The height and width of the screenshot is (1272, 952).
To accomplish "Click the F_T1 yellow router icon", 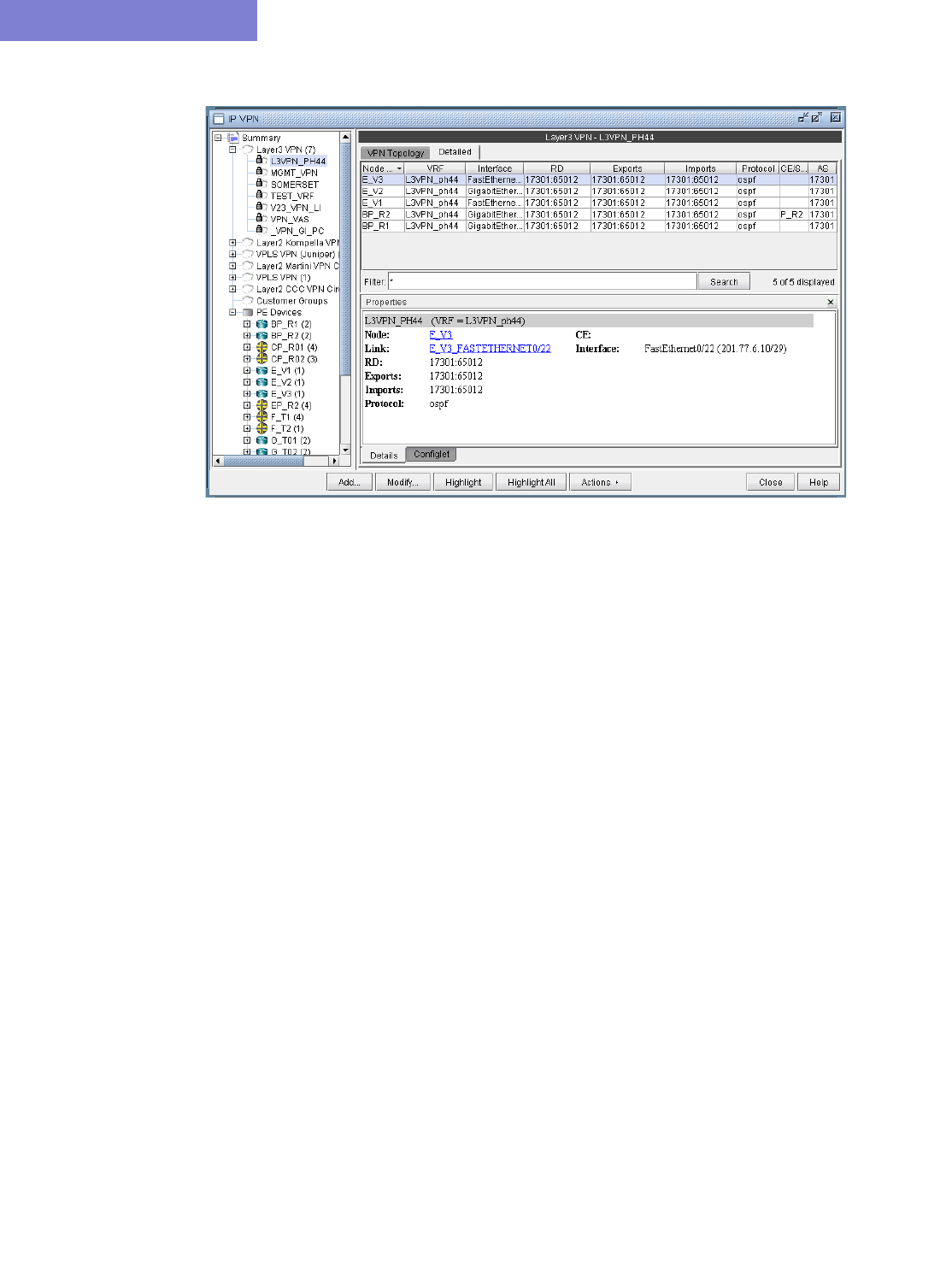I will point(262,416).
